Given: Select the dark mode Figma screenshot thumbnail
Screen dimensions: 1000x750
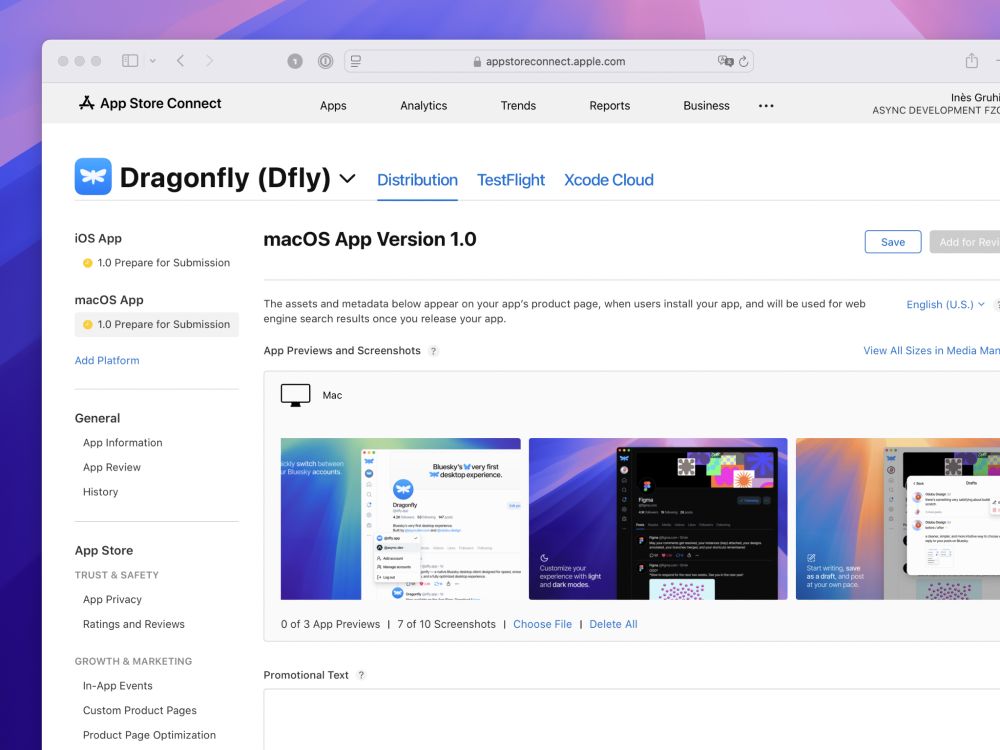Looking at the screenshot, I should point(658,518).
